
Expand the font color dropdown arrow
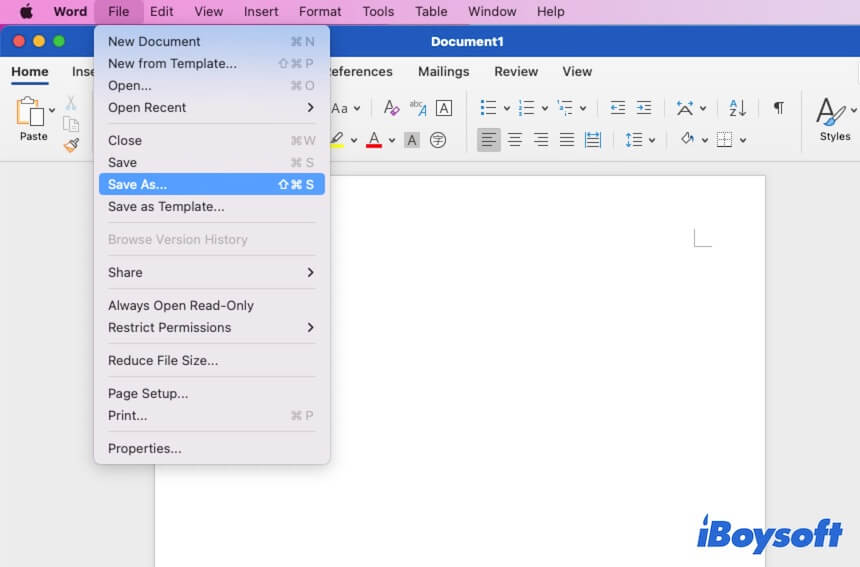point(392,140)
